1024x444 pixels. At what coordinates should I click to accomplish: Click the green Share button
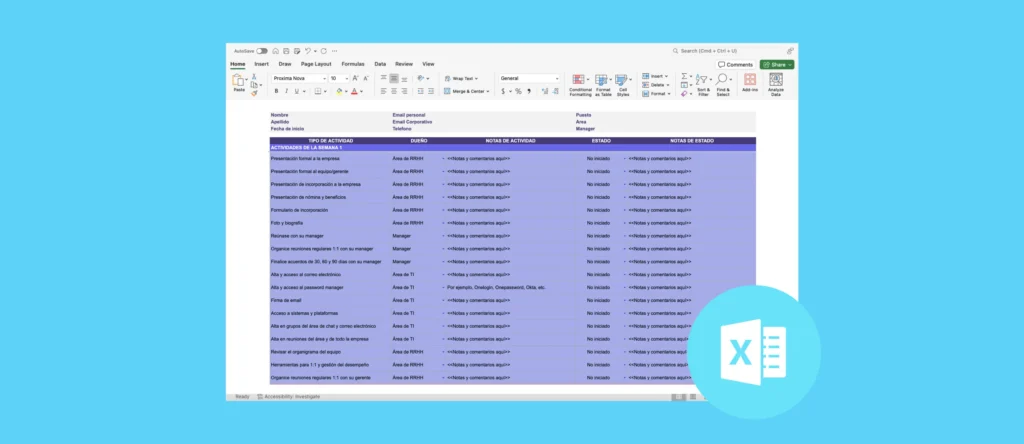click(x=776, y=65)
